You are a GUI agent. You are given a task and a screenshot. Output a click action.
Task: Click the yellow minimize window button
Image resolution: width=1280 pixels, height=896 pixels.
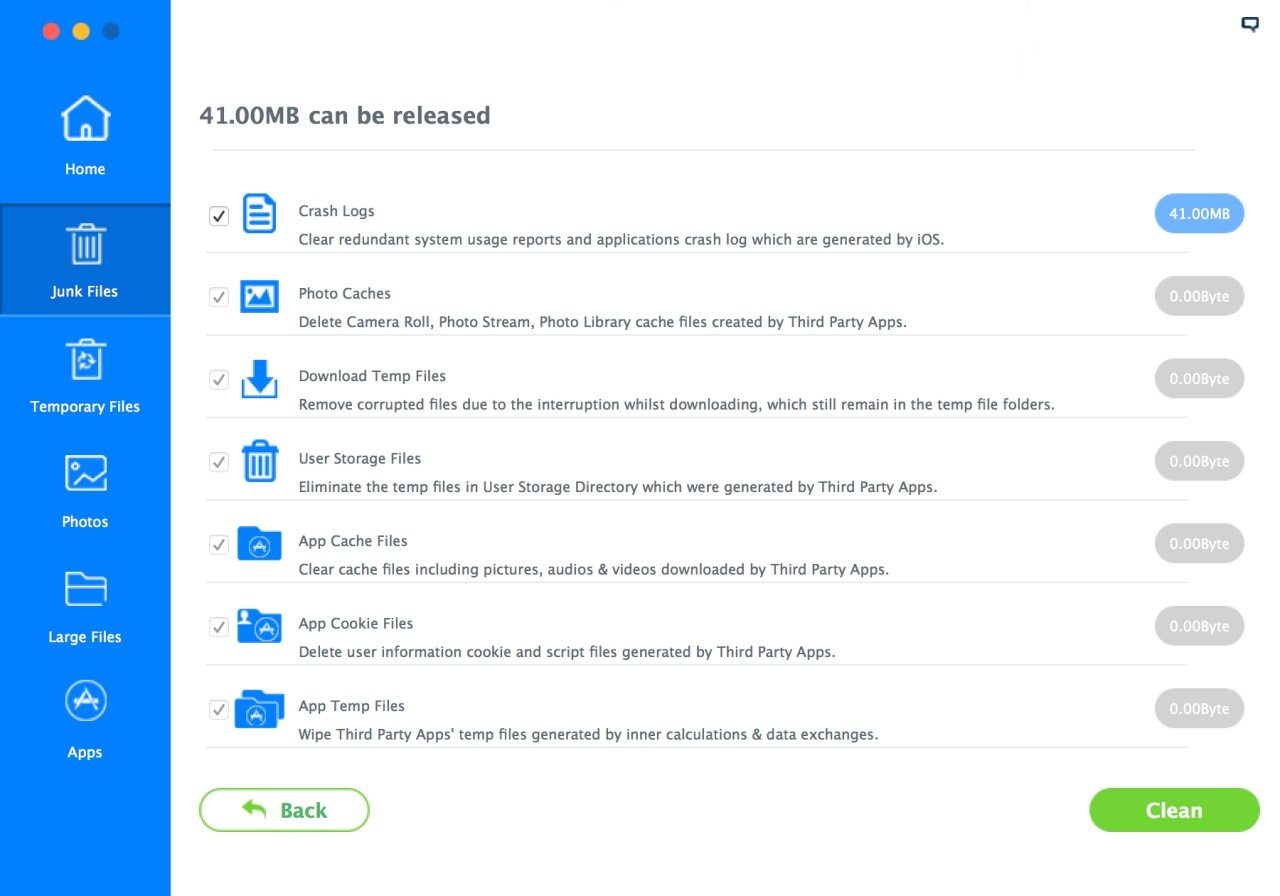point(81,31)
